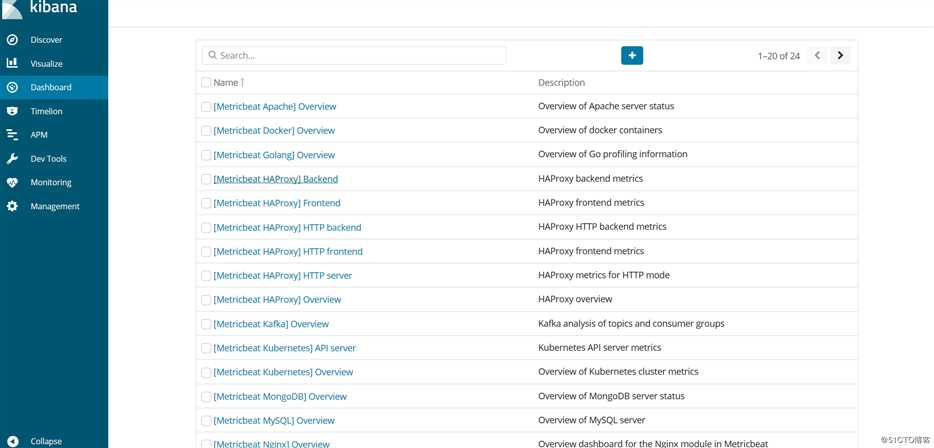Open [Metricbeat MySQL] Overview dashboard
Image resolution: width=934 pixels, height=448 pixels.
tap(274, 421)
